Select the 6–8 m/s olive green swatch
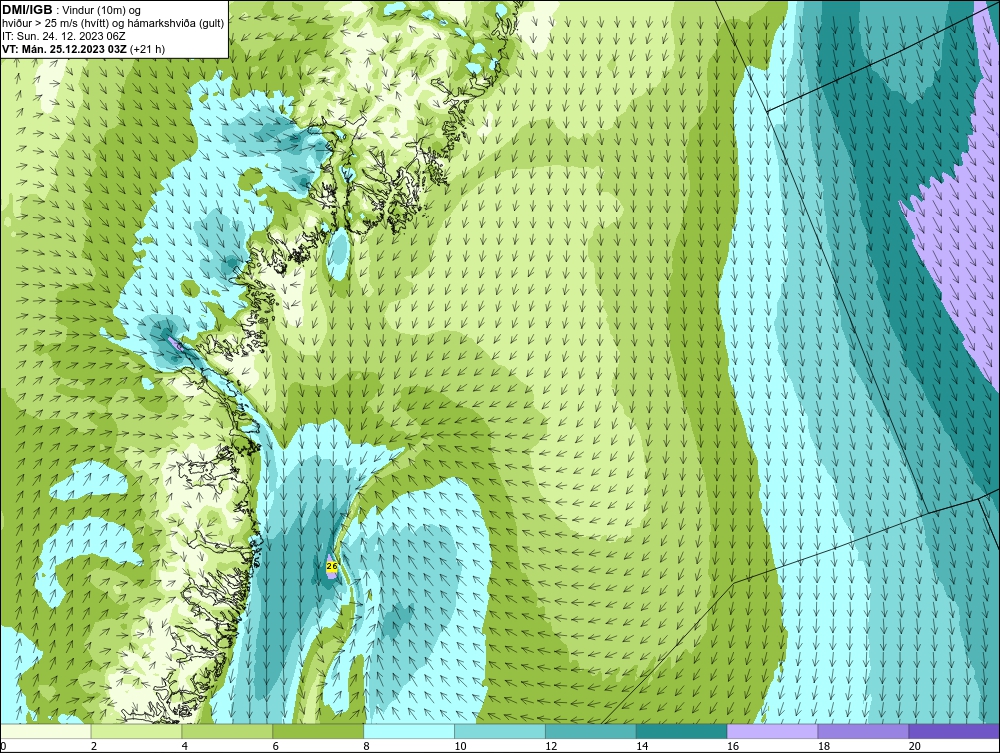Viewport: 1000px width, 753px height. (x=318, y=731)
